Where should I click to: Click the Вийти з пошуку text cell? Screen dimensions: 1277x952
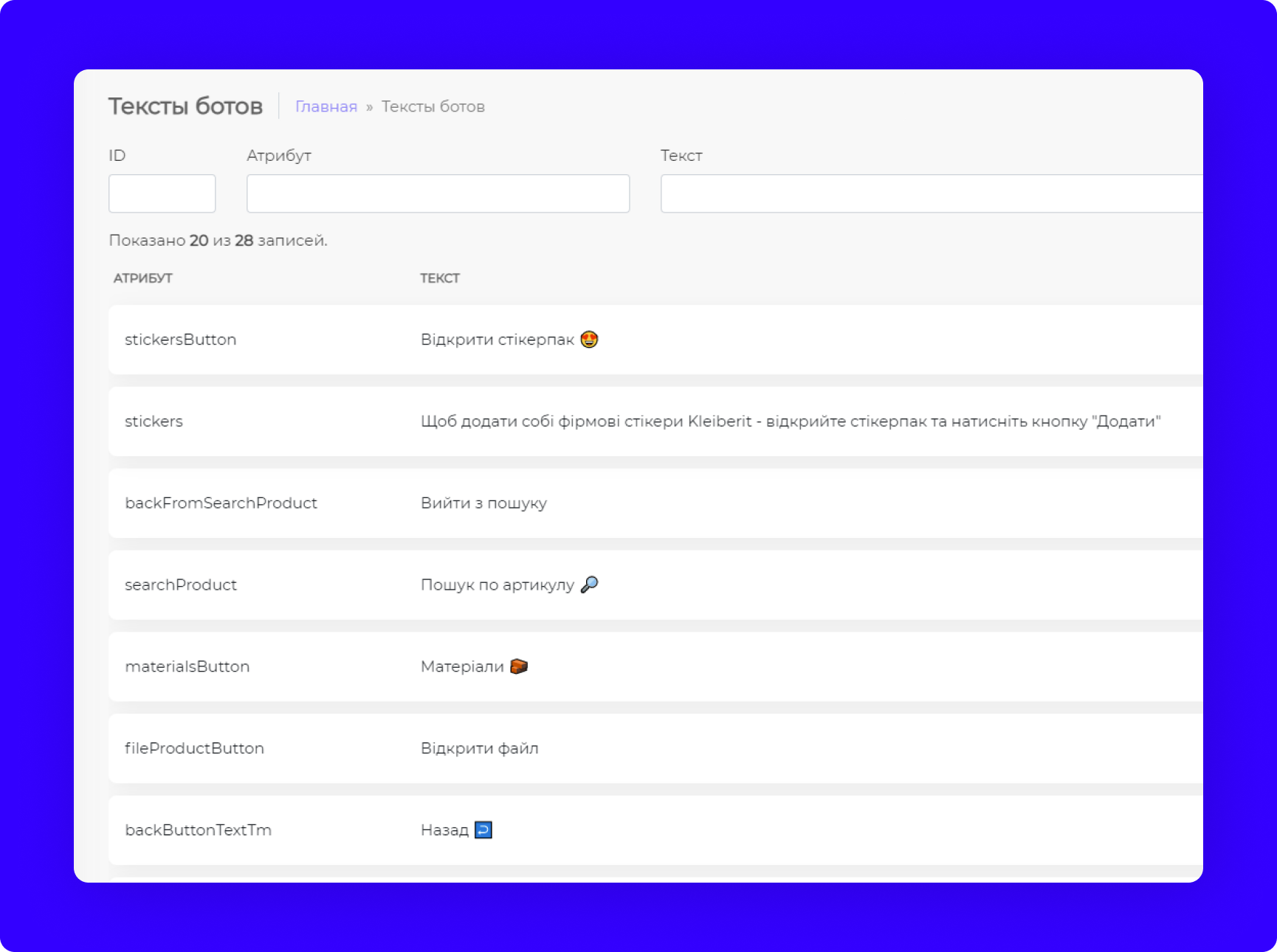[x=483, y=503]
